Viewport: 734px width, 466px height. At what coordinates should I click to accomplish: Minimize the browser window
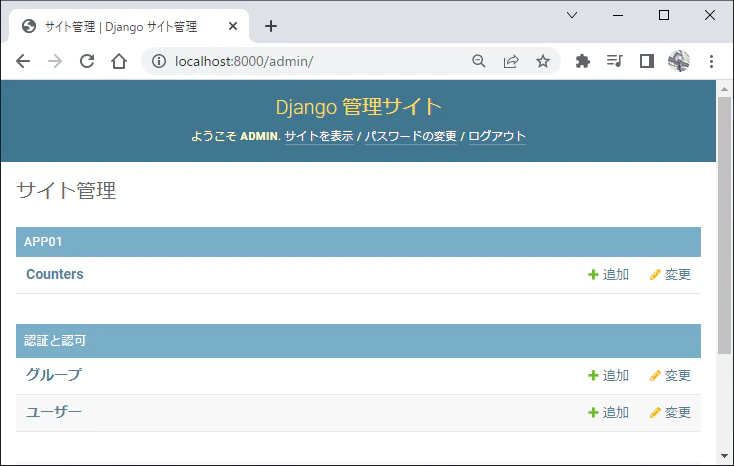coord(618,15)
